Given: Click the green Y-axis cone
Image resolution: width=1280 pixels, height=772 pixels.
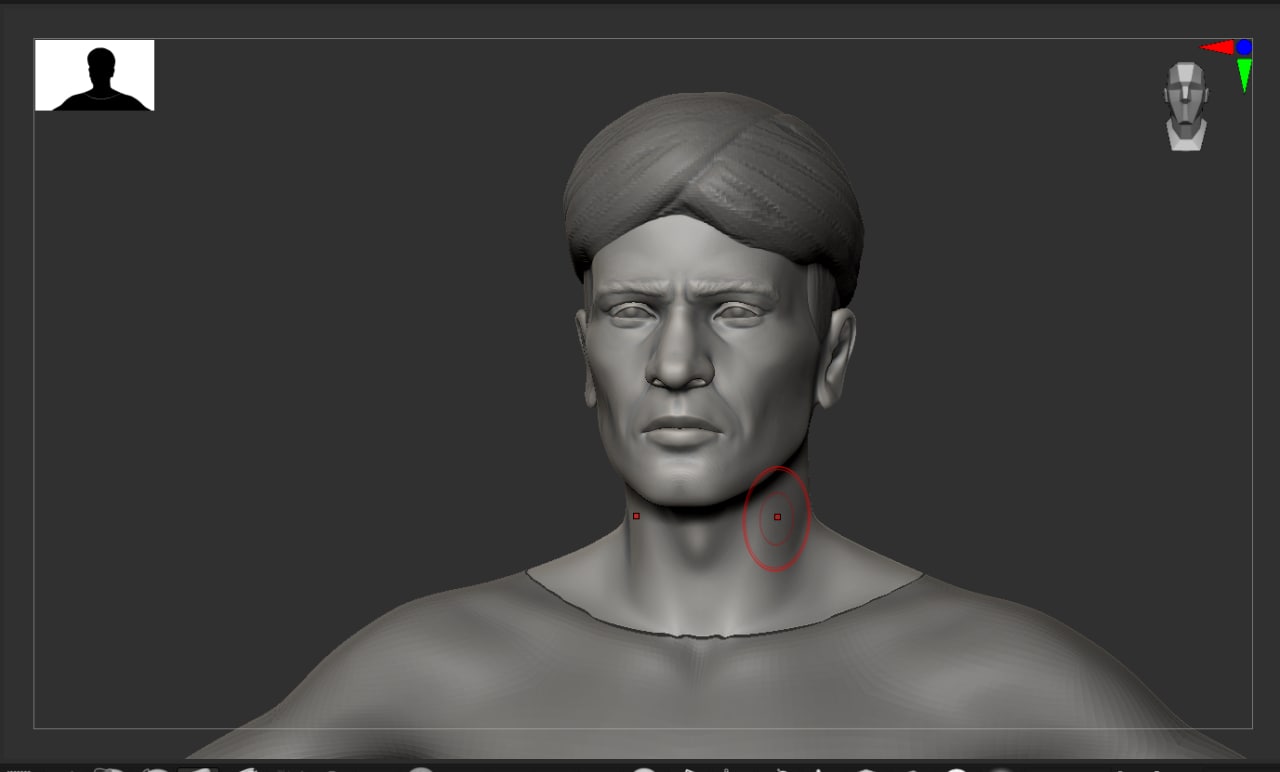Looking at the screenshot, I should [1244, 75].
